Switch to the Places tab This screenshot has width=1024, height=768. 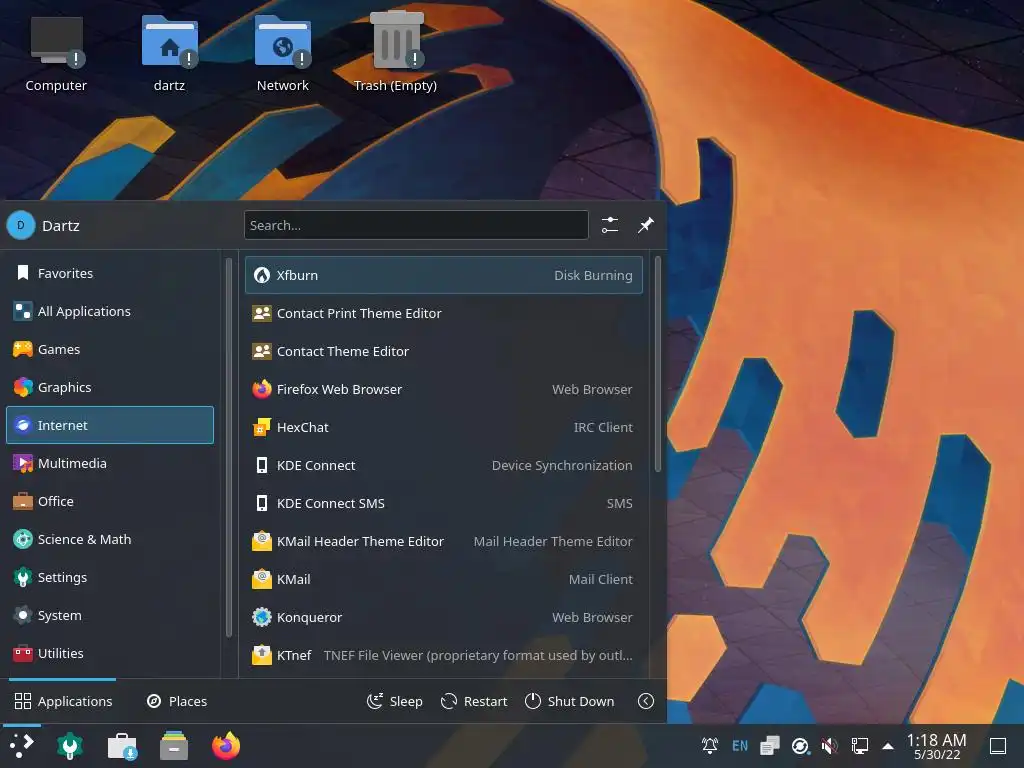click(x=177, y=701)
